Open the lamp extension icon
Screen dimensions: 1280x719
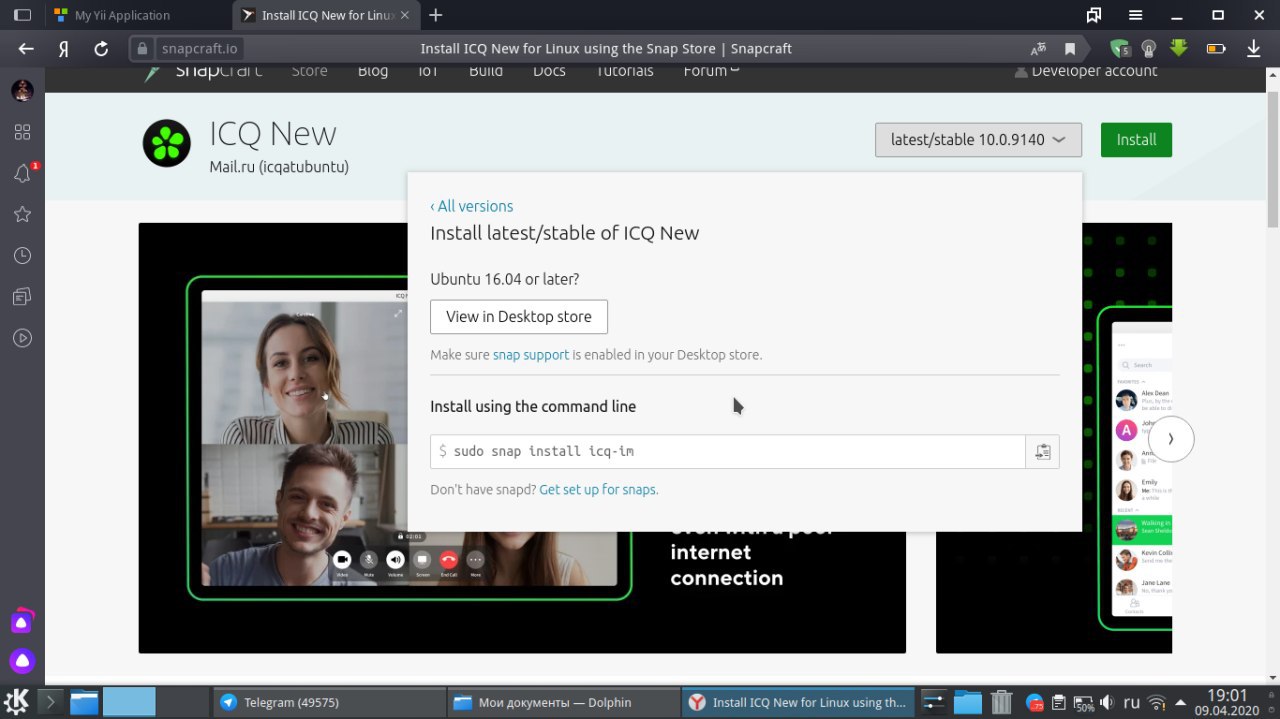coord(1149,48)
